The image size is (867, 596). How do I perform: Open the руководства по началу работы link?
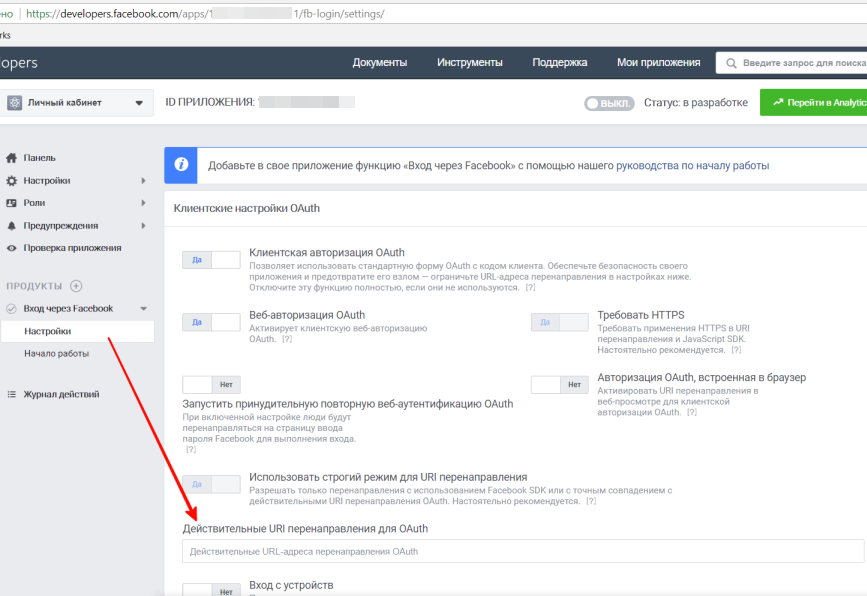coord(692,165)
